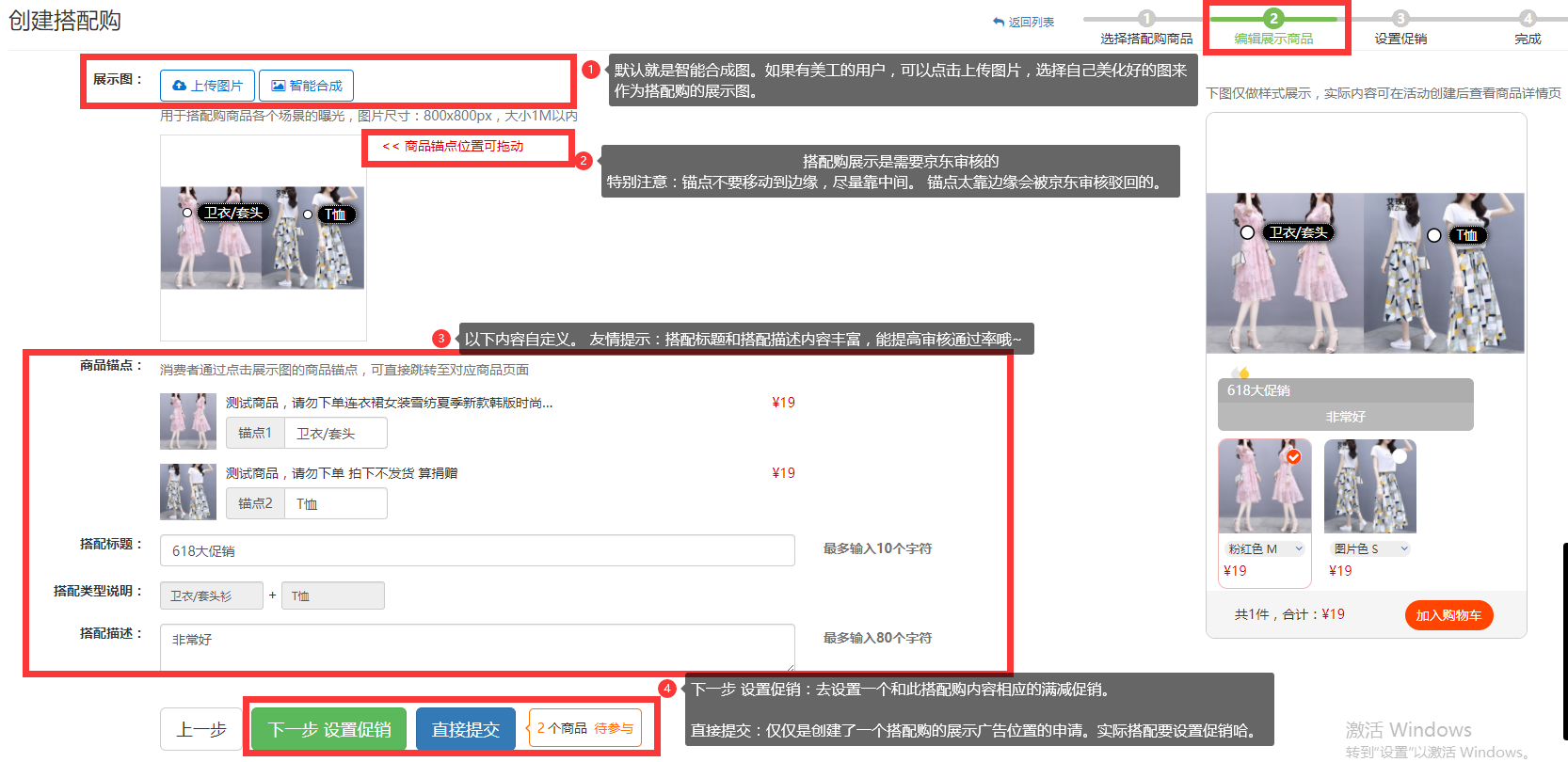Click the upload image cloud icon

(179, 86)
